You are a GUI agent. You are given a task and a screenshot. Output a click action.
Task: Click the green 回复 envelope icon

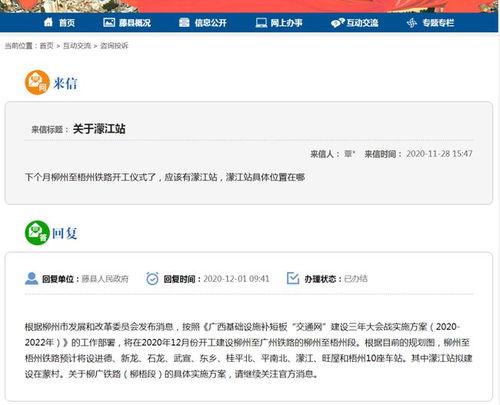pyautogui.click(x=37, y=233)
